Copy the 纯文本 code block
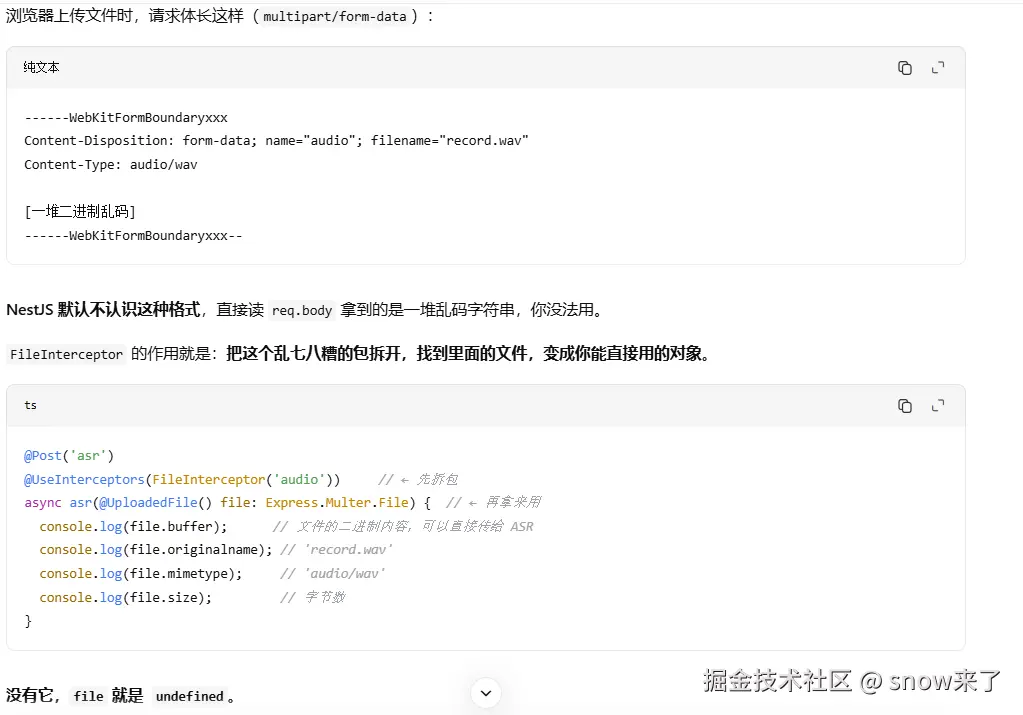This screenshot has width=1023, height=715. pos(904,68)
